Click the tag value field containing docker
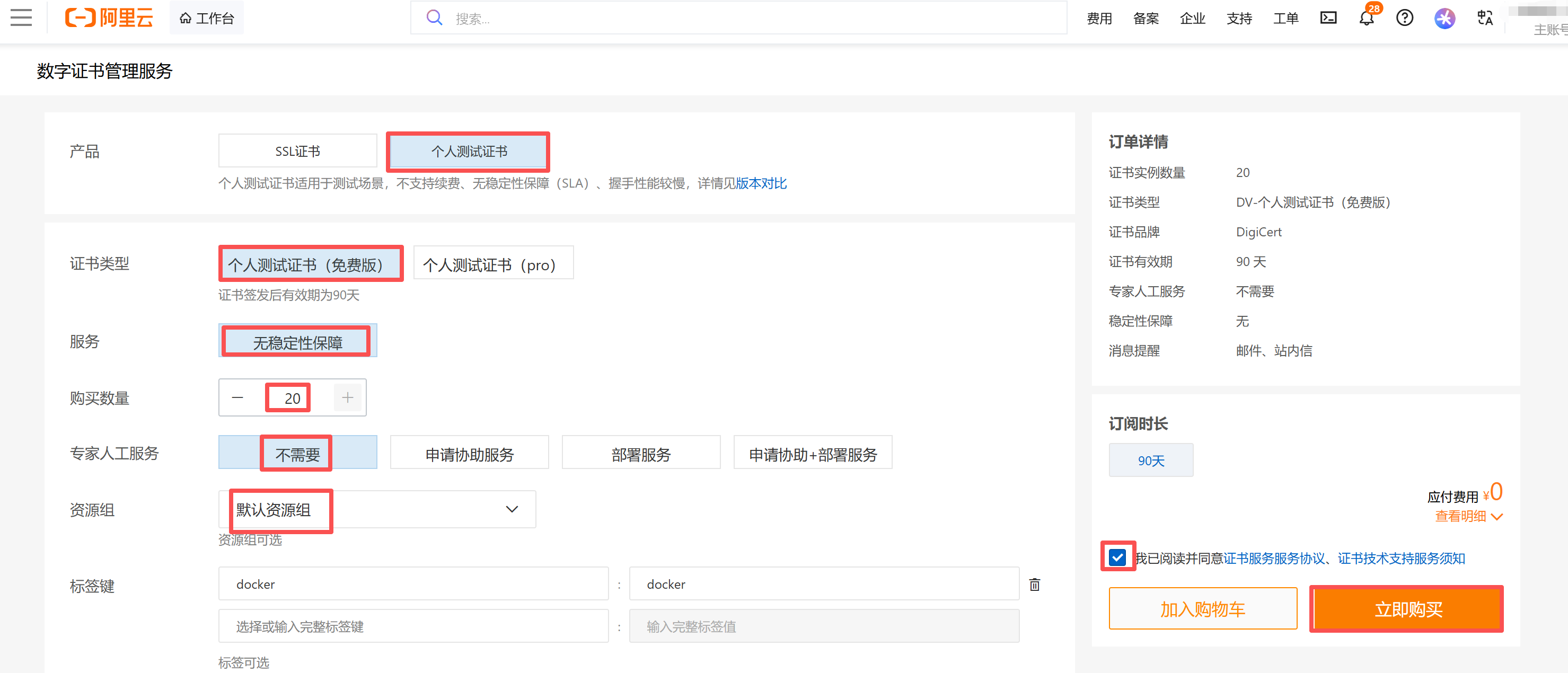1568x673 pixels. (824, 584)
